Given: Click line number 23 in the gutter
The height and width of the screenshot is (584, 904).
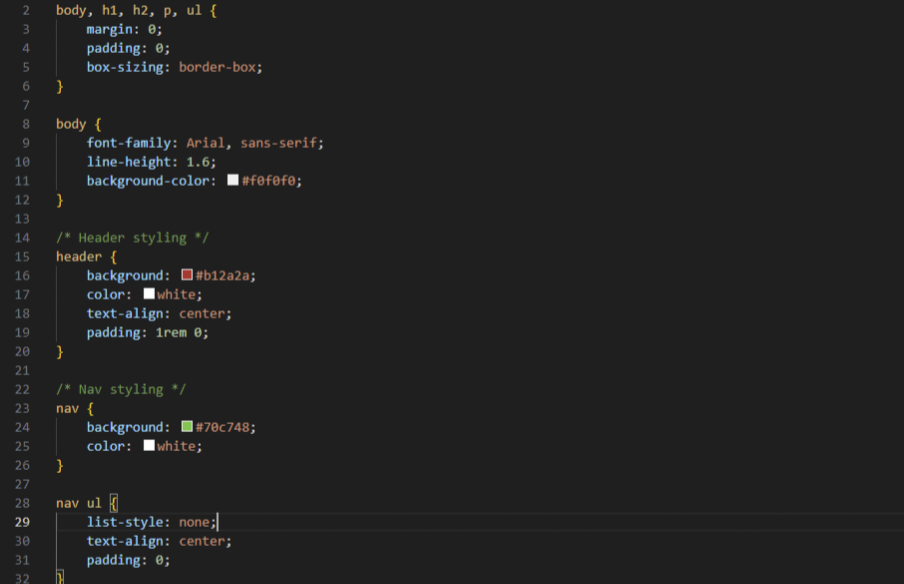Looking at the screenshot, I should (x=22, y=408).
